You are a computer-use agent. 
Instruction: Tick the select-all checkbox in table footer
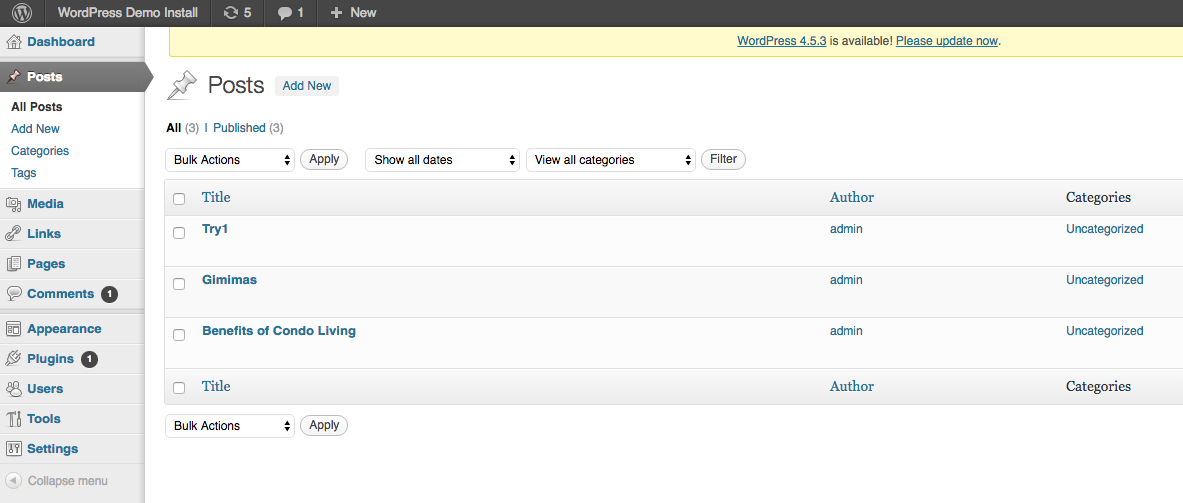pyautogui.click(x=179, y=388)
